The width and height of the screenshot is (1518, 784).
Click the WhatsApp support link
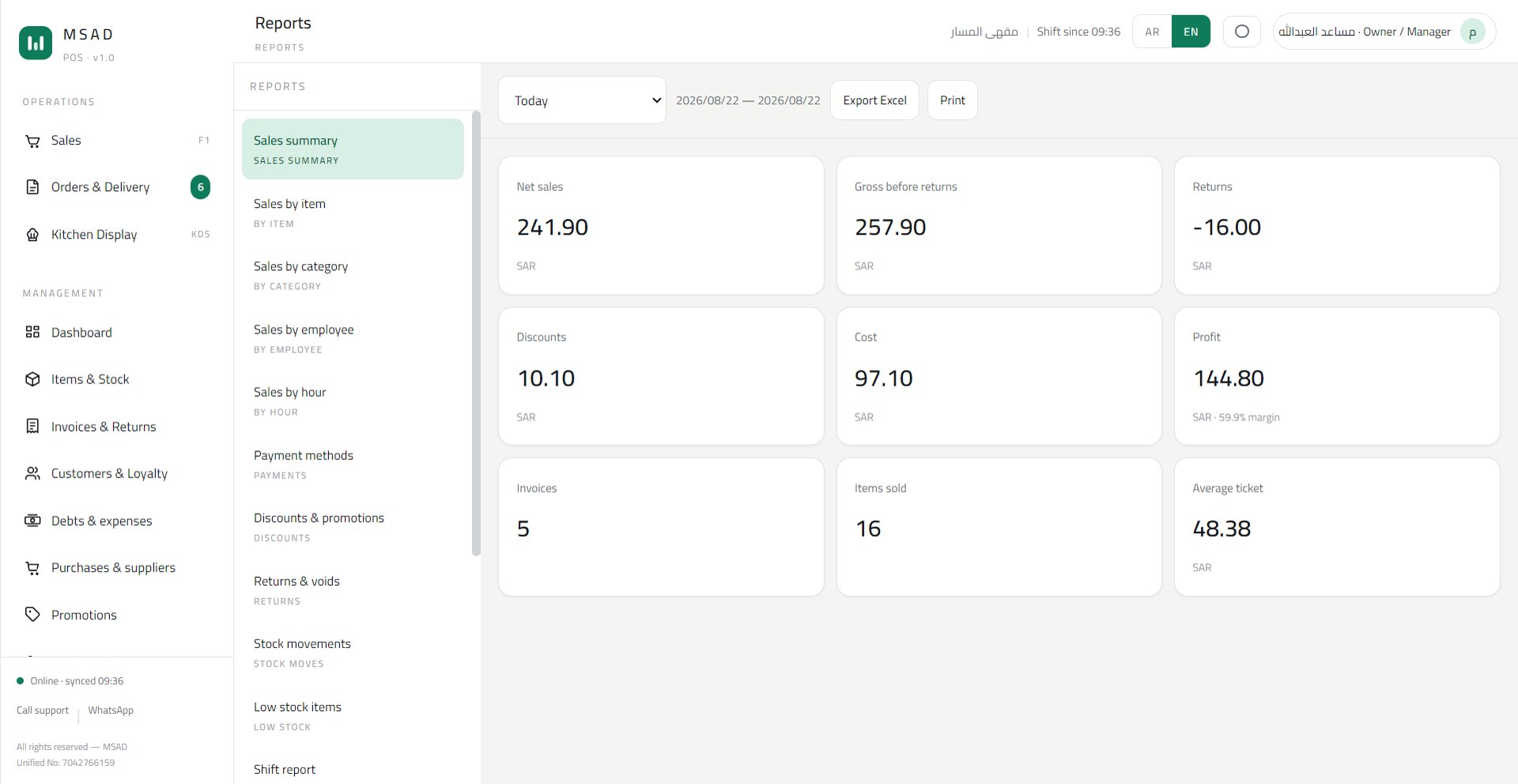(111, 710)
